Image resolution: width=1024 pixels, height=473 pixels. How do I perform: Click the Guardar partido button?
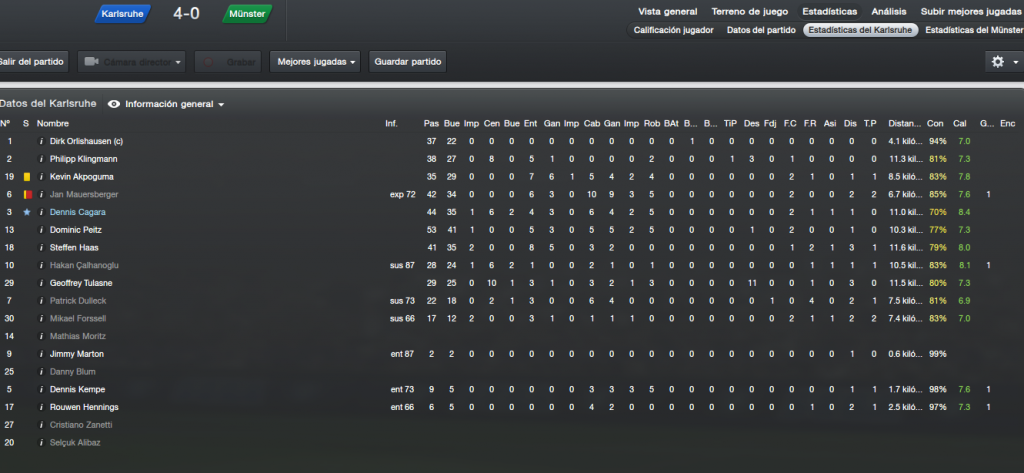pos(408,62)
